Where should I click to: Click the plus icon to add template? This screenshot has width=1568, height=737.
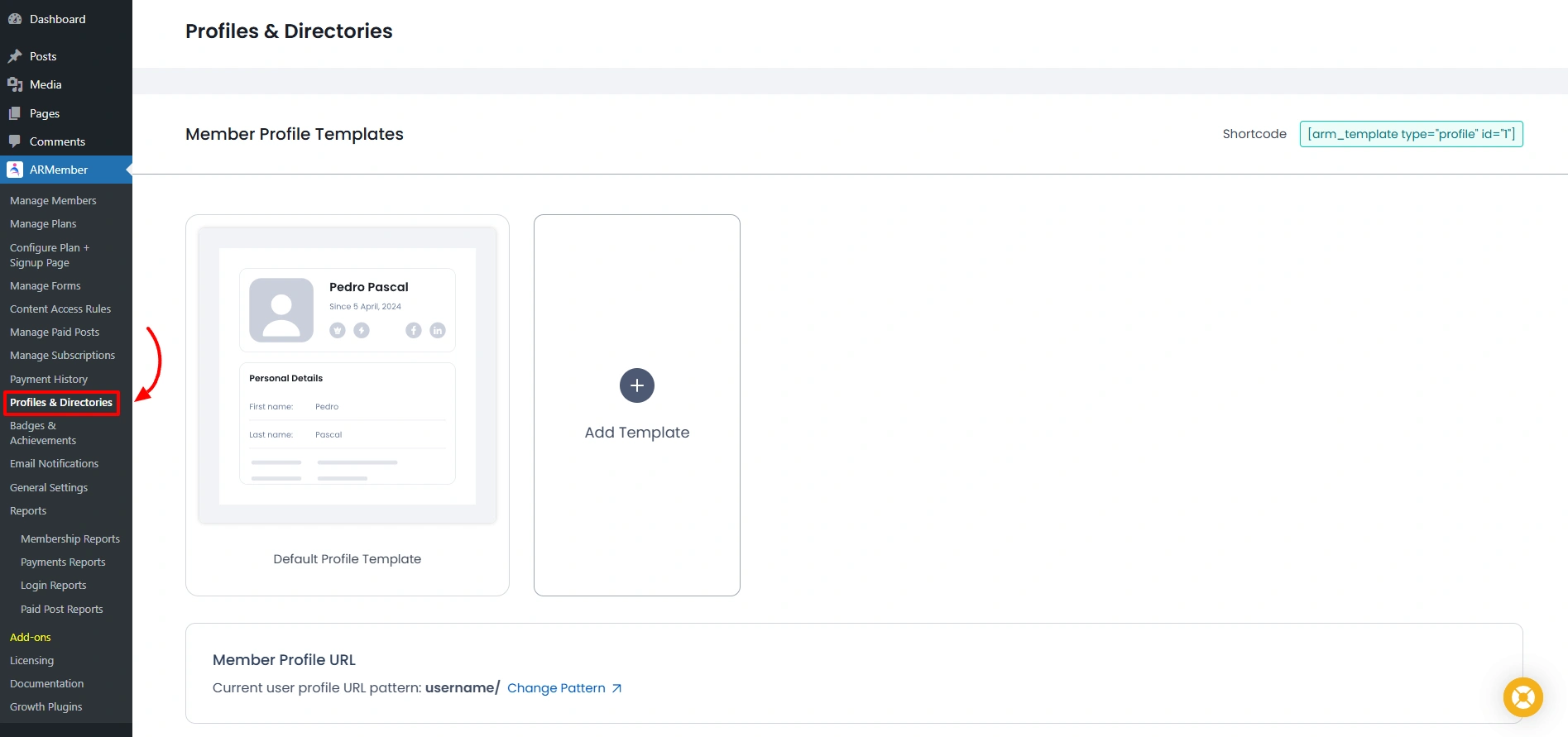637,385
